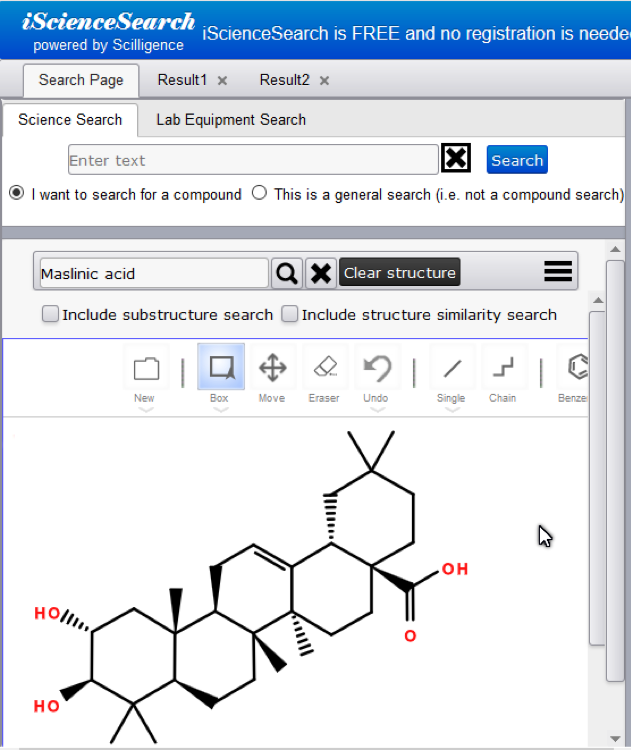Select 'I want to search for a compound'
The height and width of the screenshot is (750, 631).
17,193
